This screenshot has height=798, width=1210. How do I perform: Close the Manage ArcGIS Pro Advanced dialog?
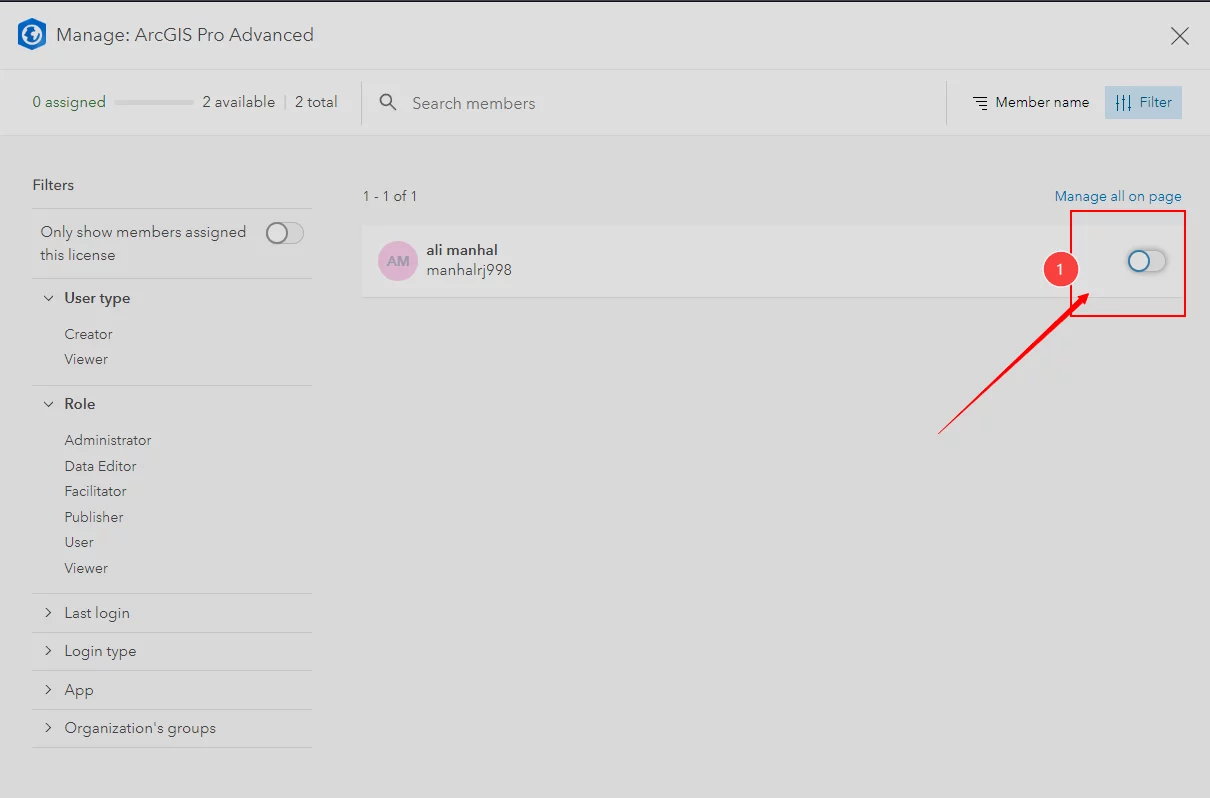pyautogui.click(x=1180, y=36)
